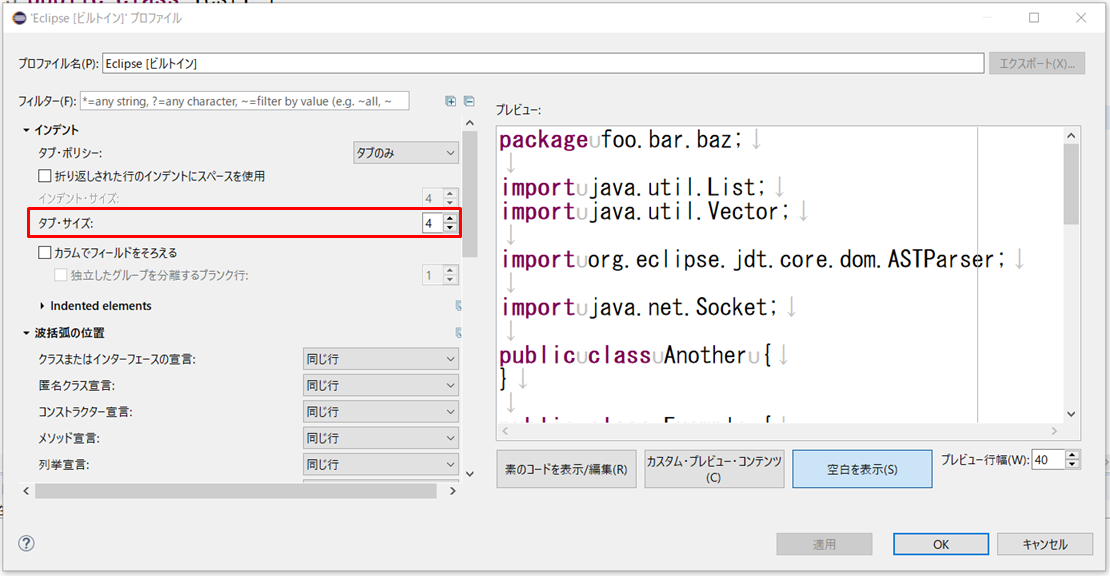Open the タブ・ポリシー dropdown
This screenshot has width=1110, height=576.
pos(406,153)
